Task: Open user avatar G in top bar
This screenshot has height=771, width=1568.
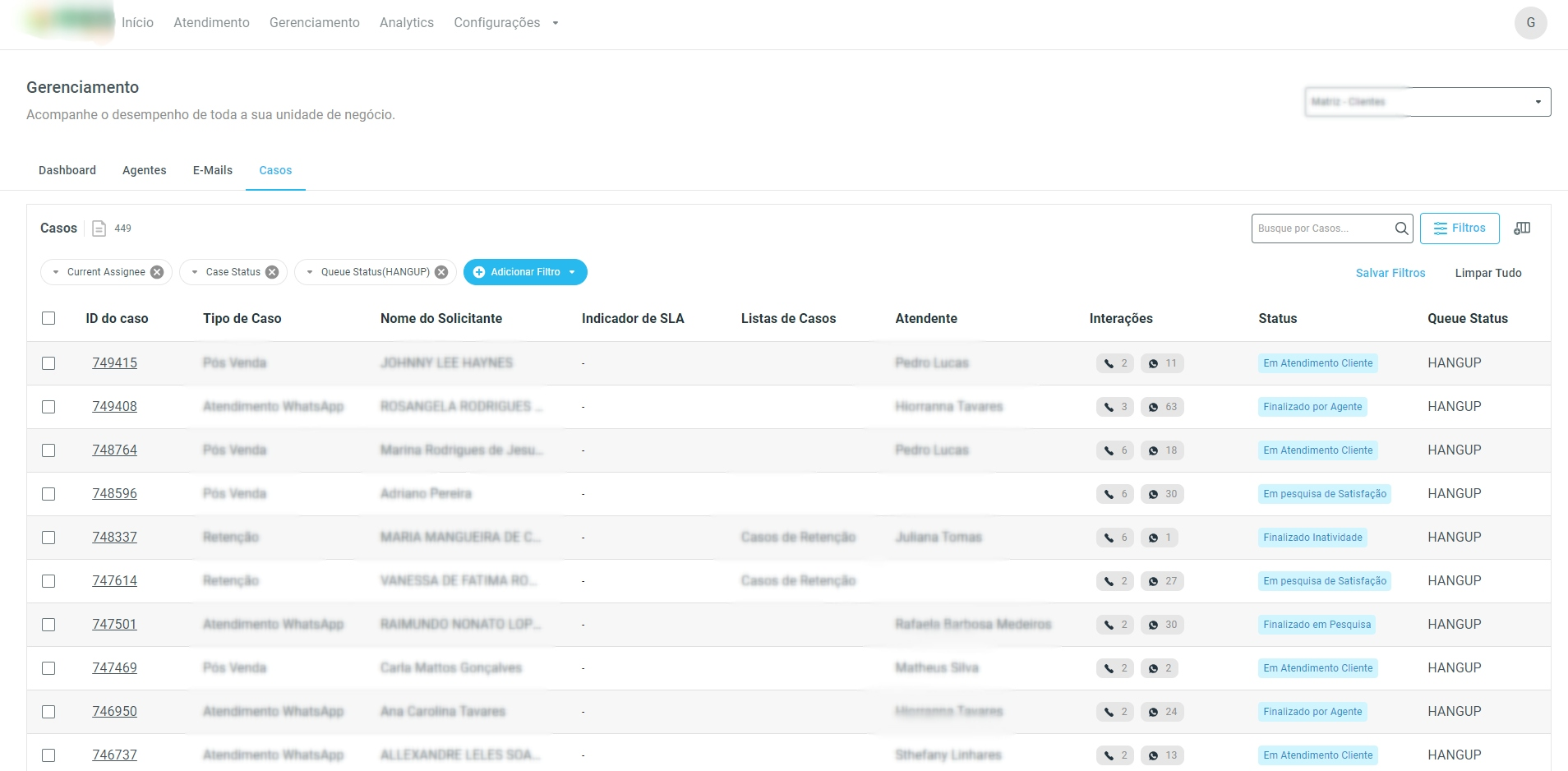Action: point(1530,23)
